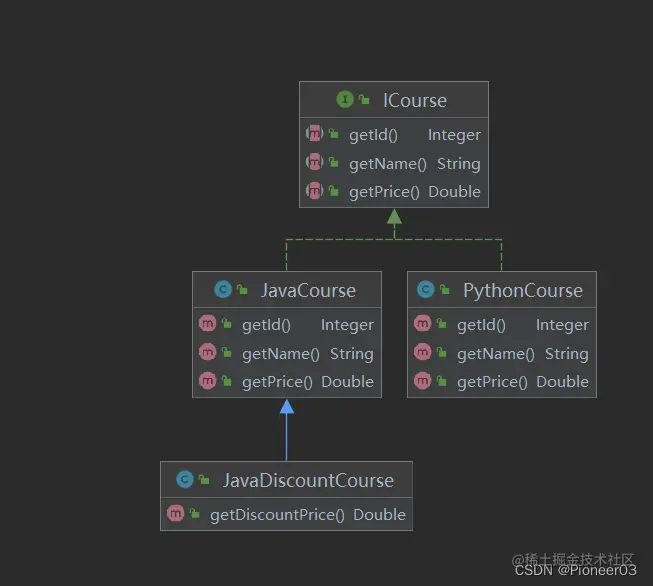
Task: Click String return type in ICourse
Action: pos(459,164)
